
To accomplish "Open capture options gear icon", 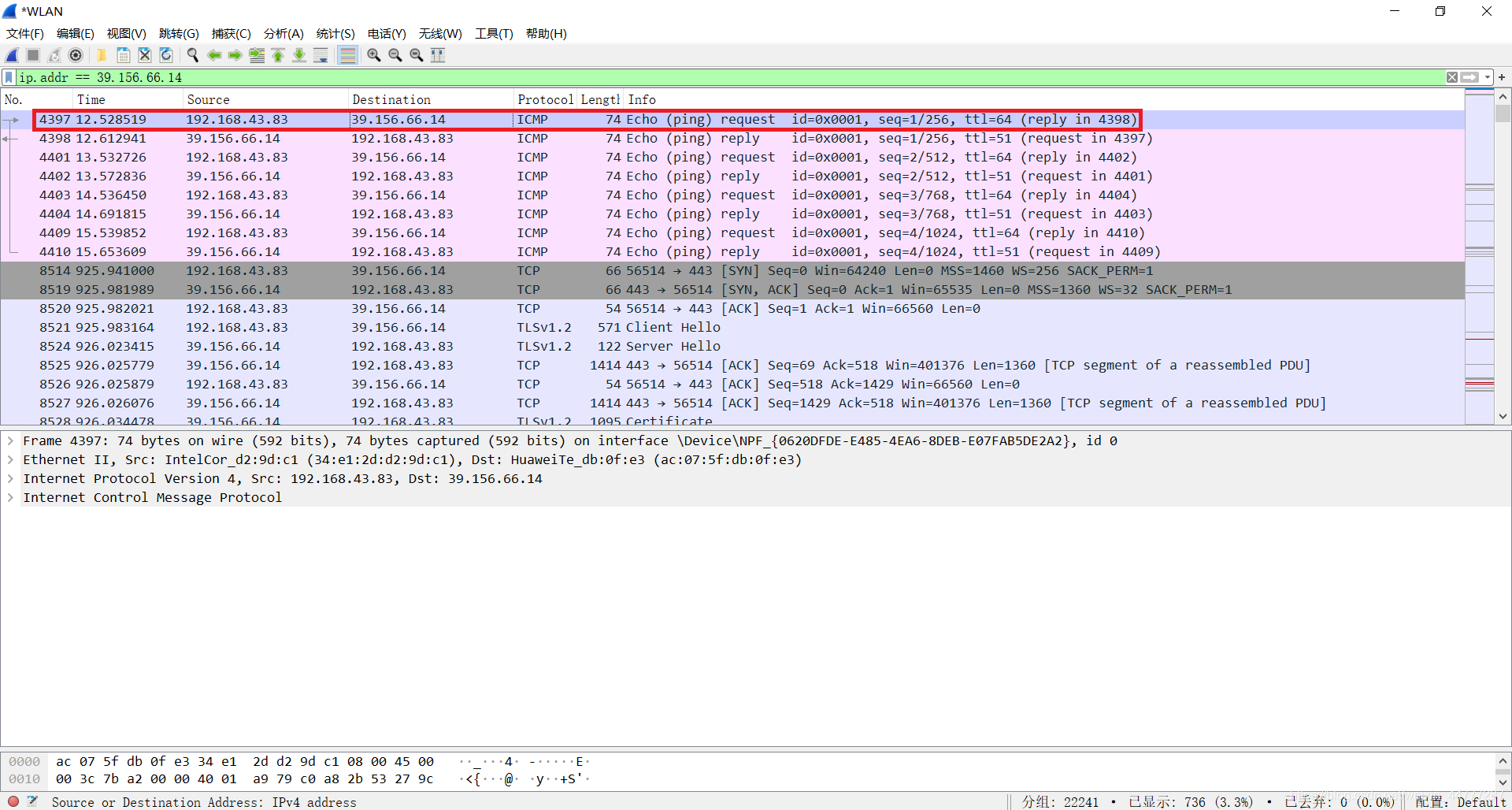I will click(76, 55).
